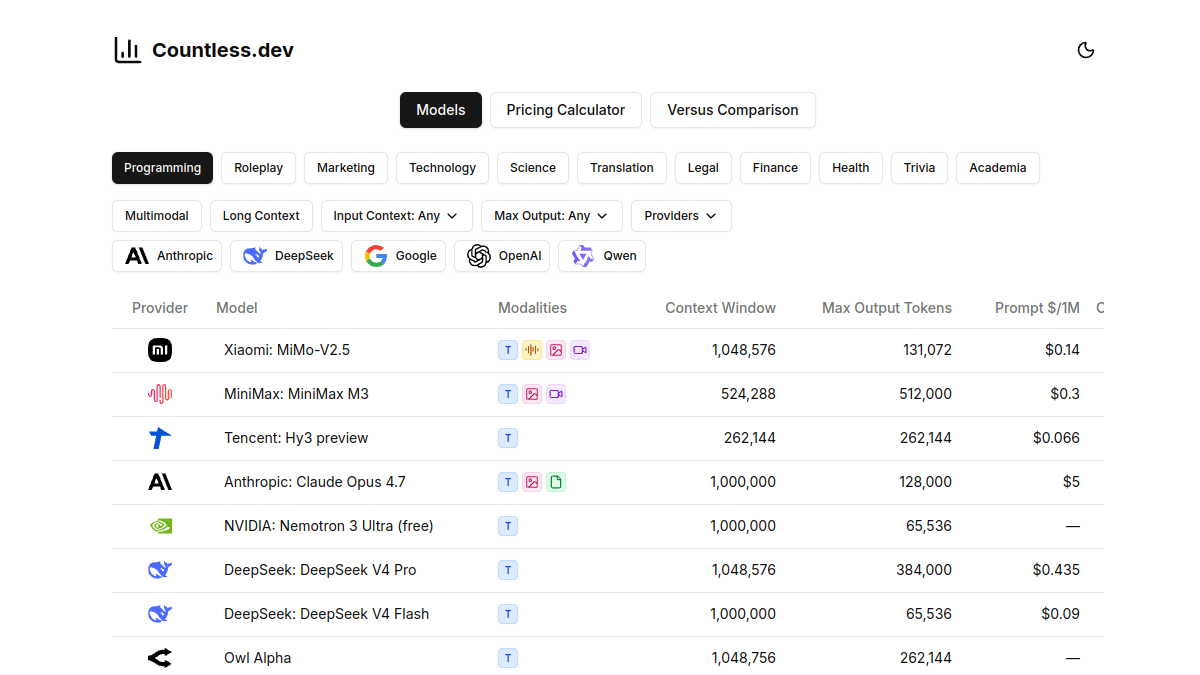
Task: Click the file modality icon for Claude Opus 4.7
Action: [x=556, y=482]
